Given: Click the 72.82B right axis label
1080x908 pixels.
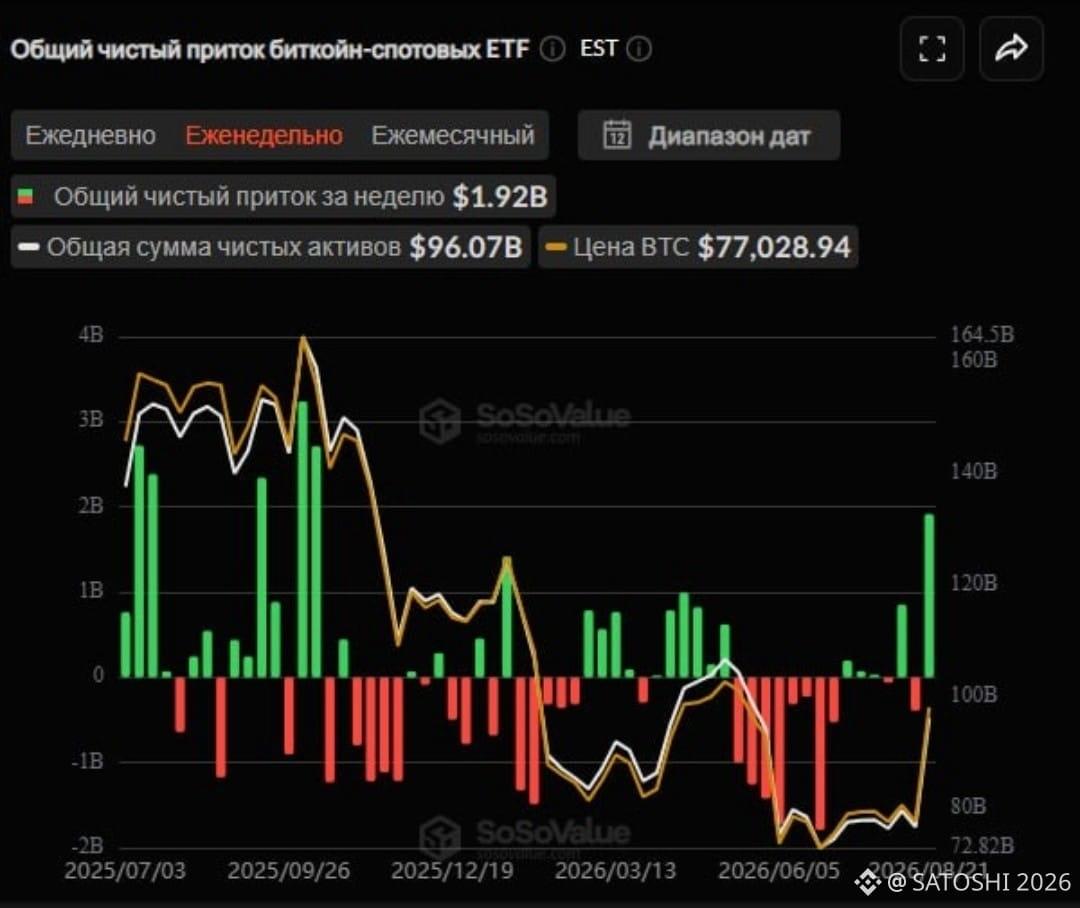Looking at the screenshot, I should [982, 845].
